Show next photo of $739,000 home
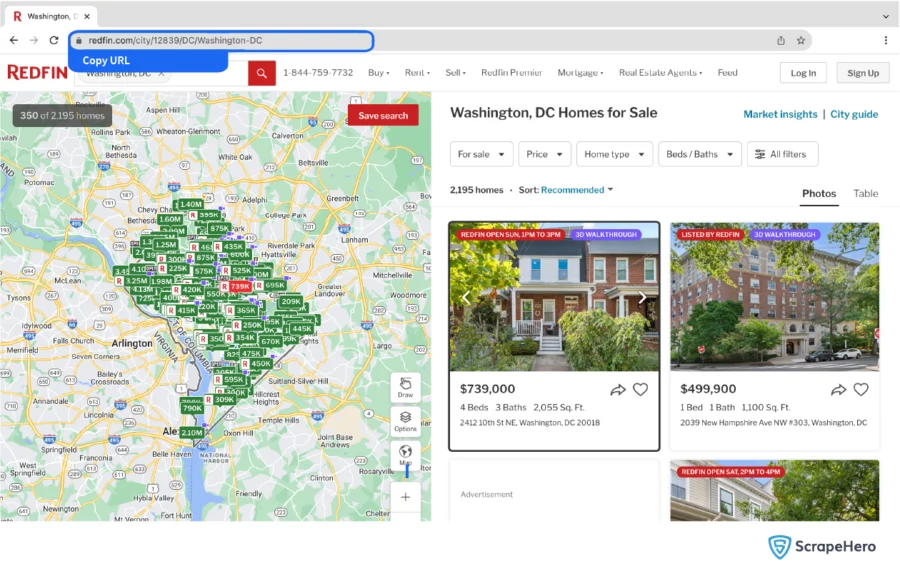This screenshot has height=571, width=900. pyautogui.click(x=642, y=297)
